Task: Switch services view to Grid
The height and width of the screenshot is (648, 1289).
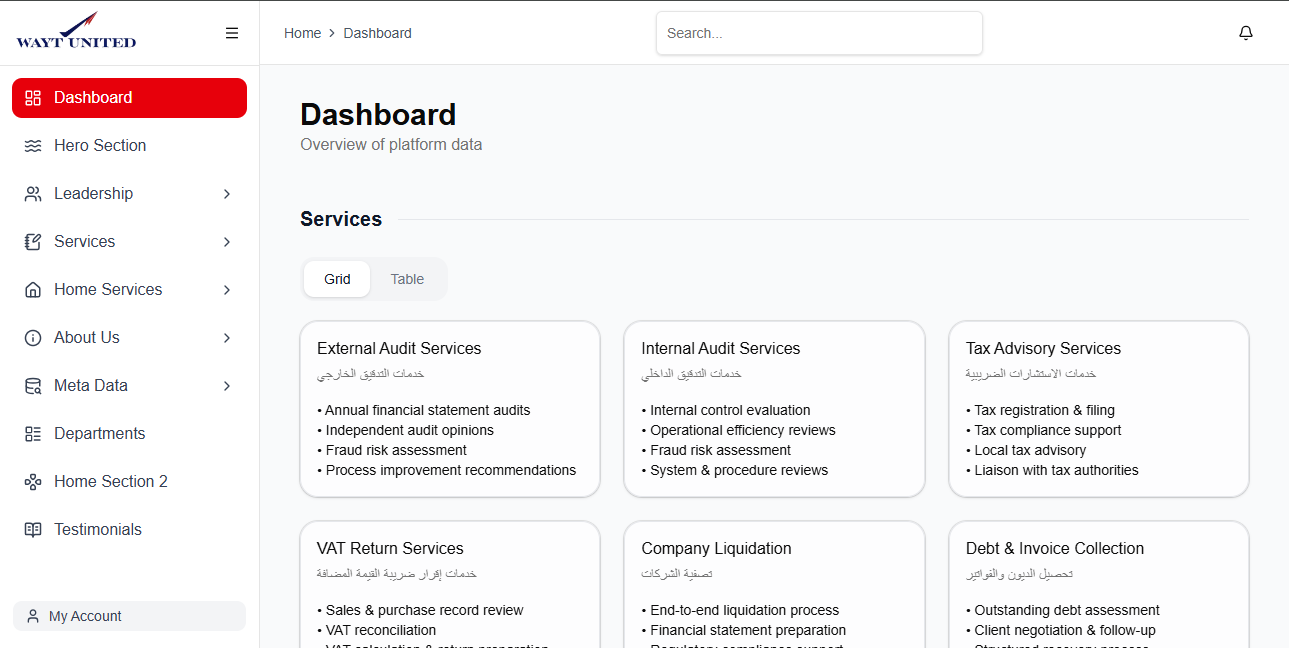Action: [337, 279]
